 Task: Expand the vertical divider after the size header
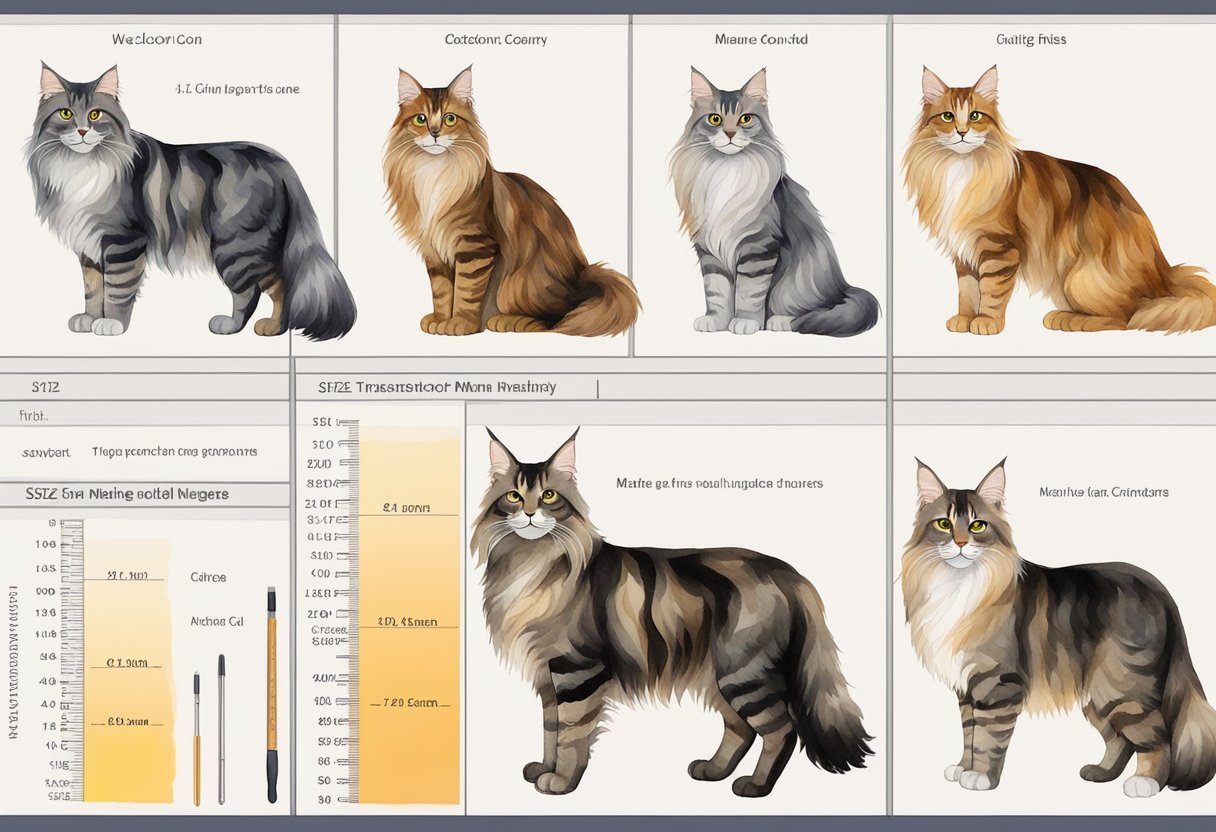[598, 386]
